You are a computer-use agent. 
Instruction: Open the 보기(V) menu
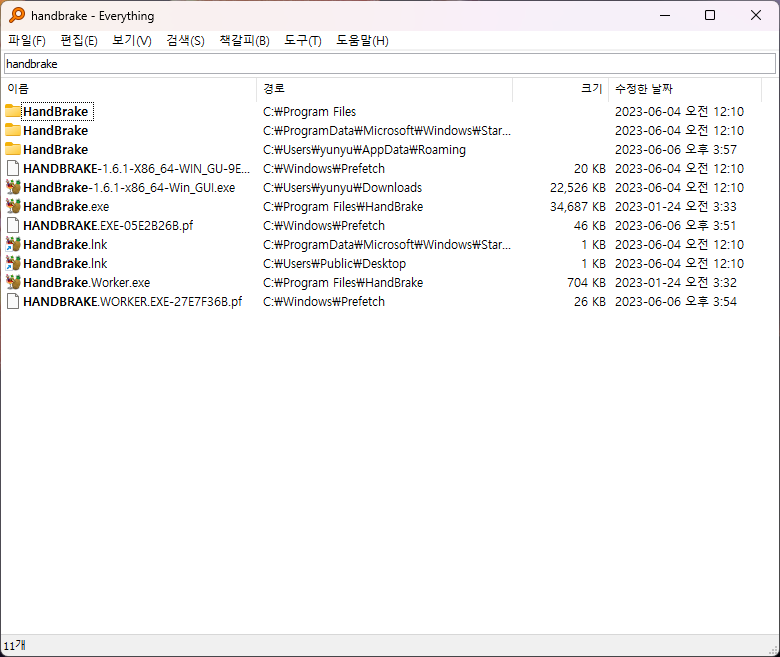[x=132, y=41]
